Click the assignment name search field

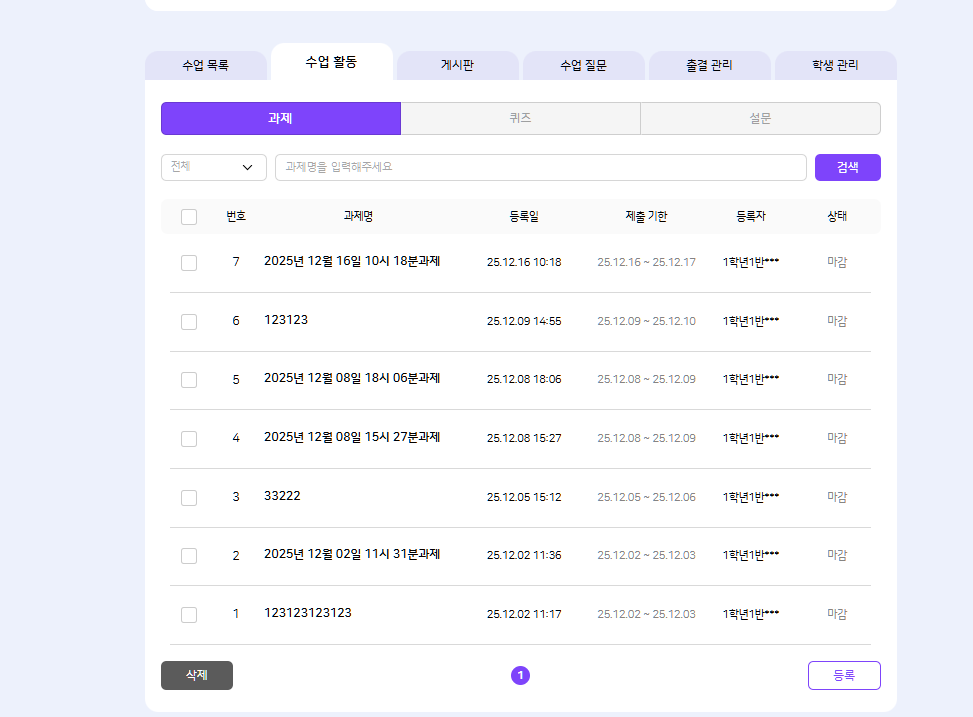click(540, 167)
